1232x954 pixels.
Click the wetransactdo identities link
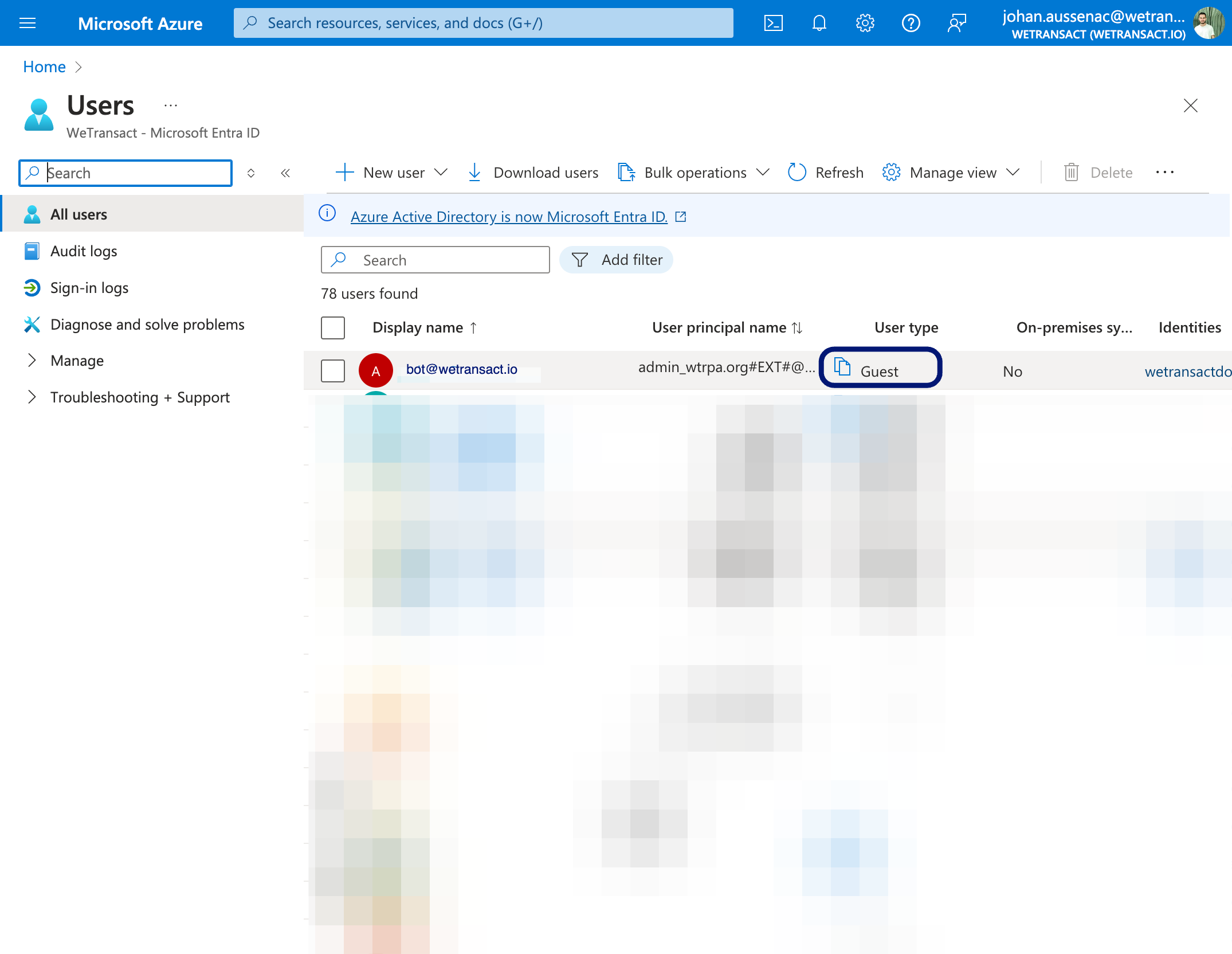[1188, 372]
